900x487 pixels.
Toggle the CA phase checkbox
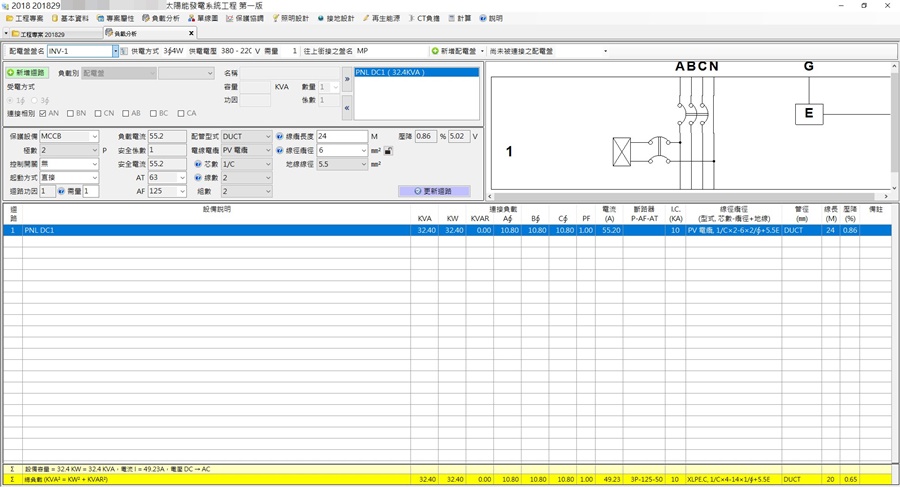[x=181, y=114]
